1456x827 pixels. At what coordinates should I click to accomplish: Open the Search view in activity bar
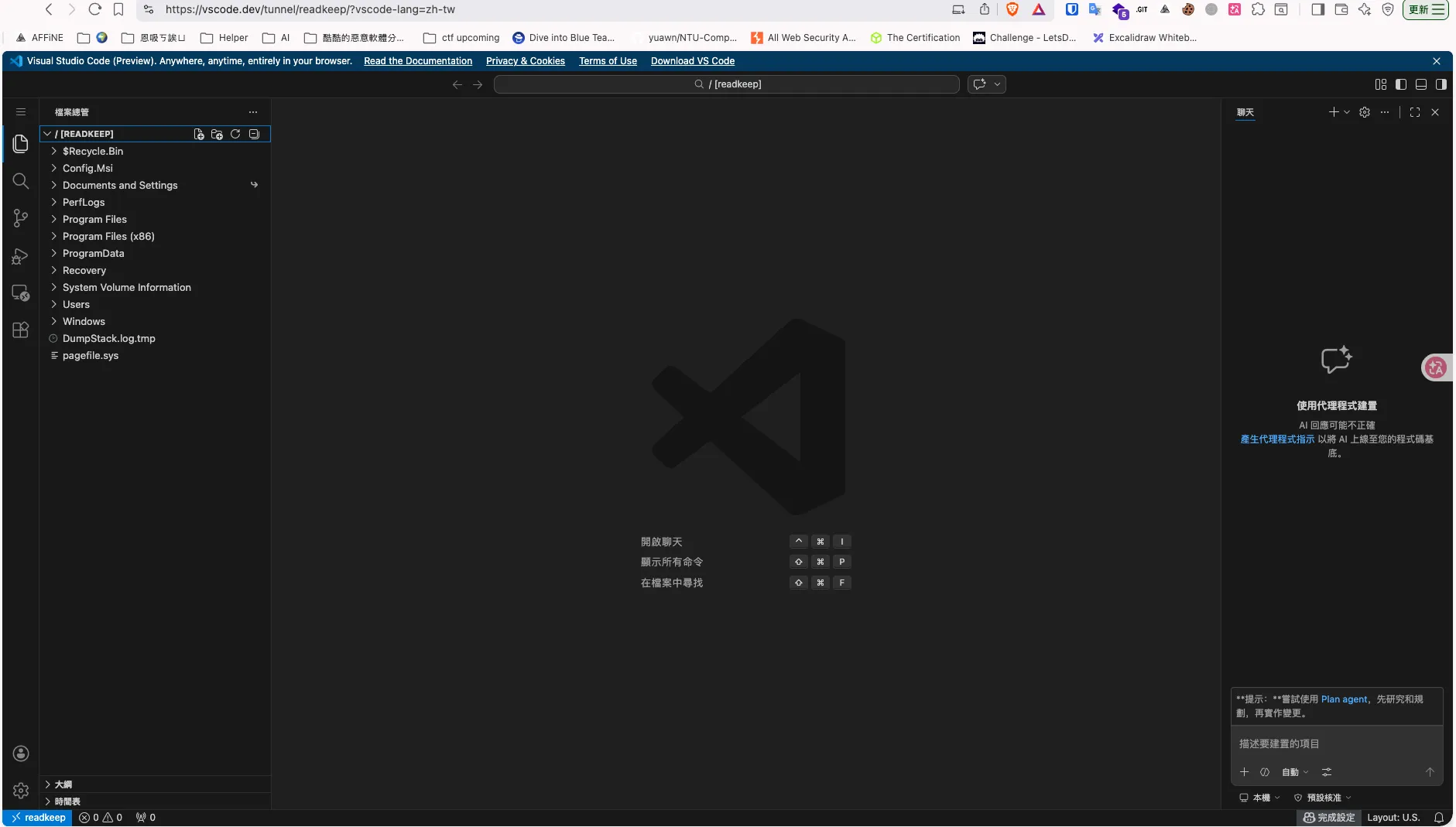21,181
